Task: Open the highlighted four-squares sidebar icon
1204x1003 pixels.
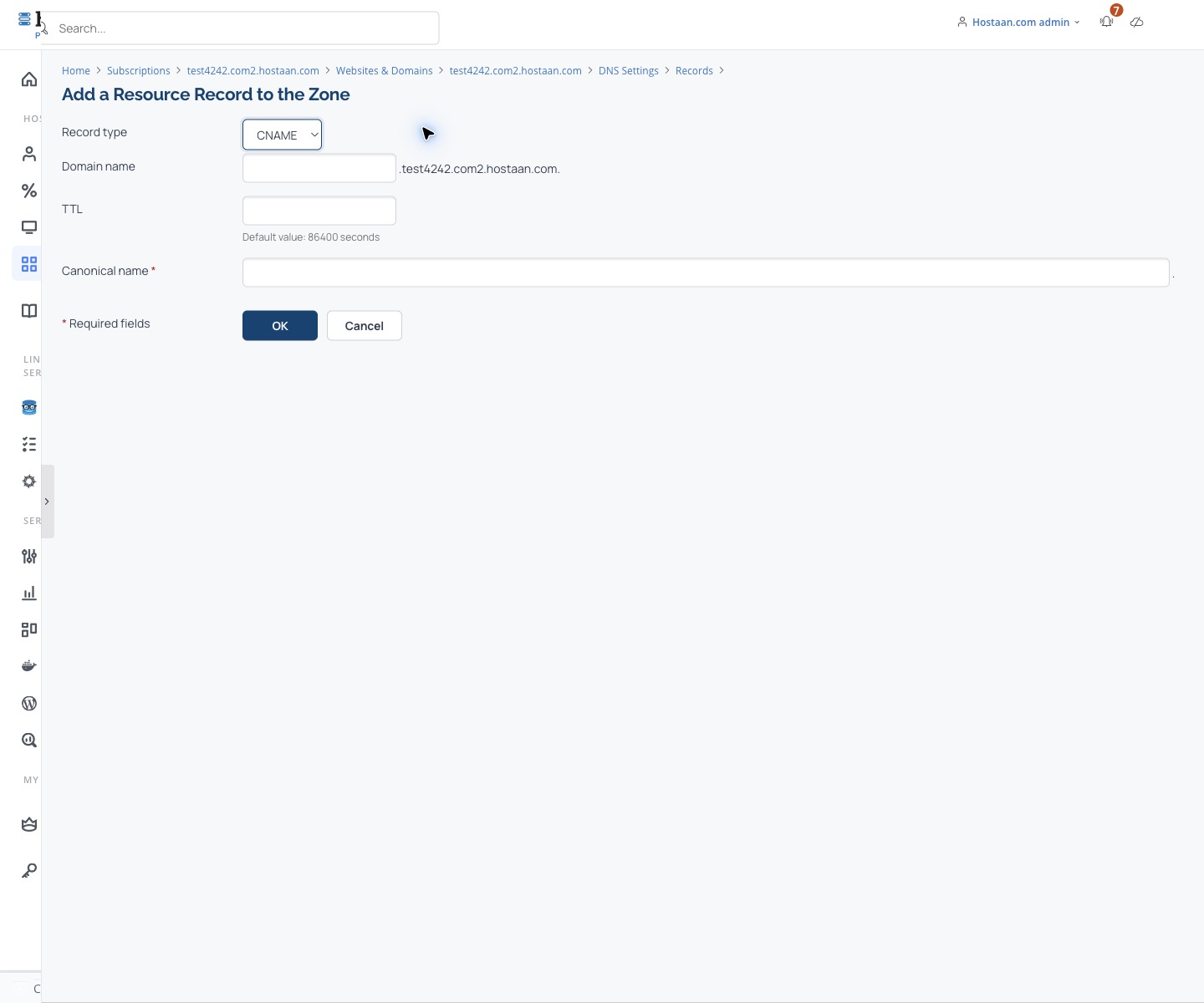Action: tap(29, 264)
